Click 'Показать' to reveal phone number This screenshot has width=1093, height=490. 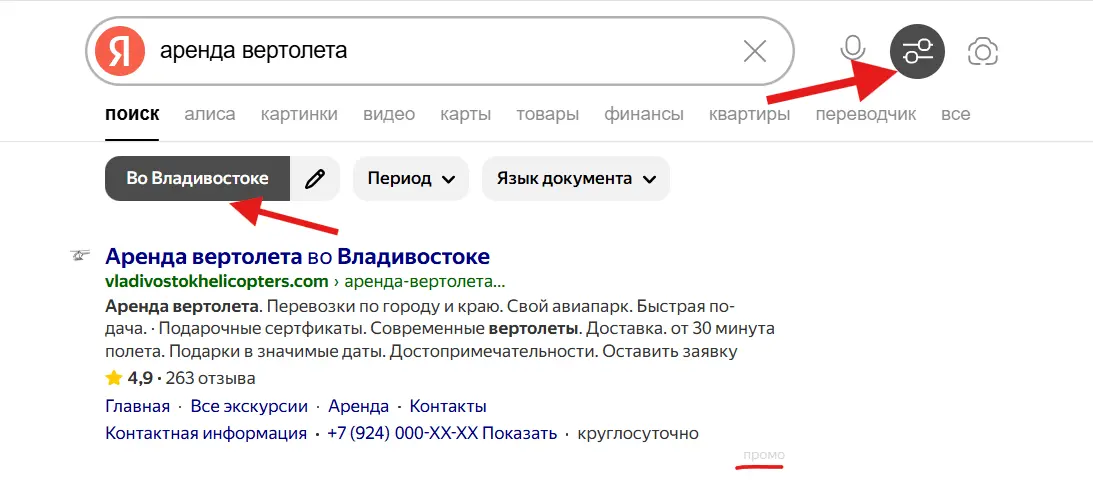521,434
